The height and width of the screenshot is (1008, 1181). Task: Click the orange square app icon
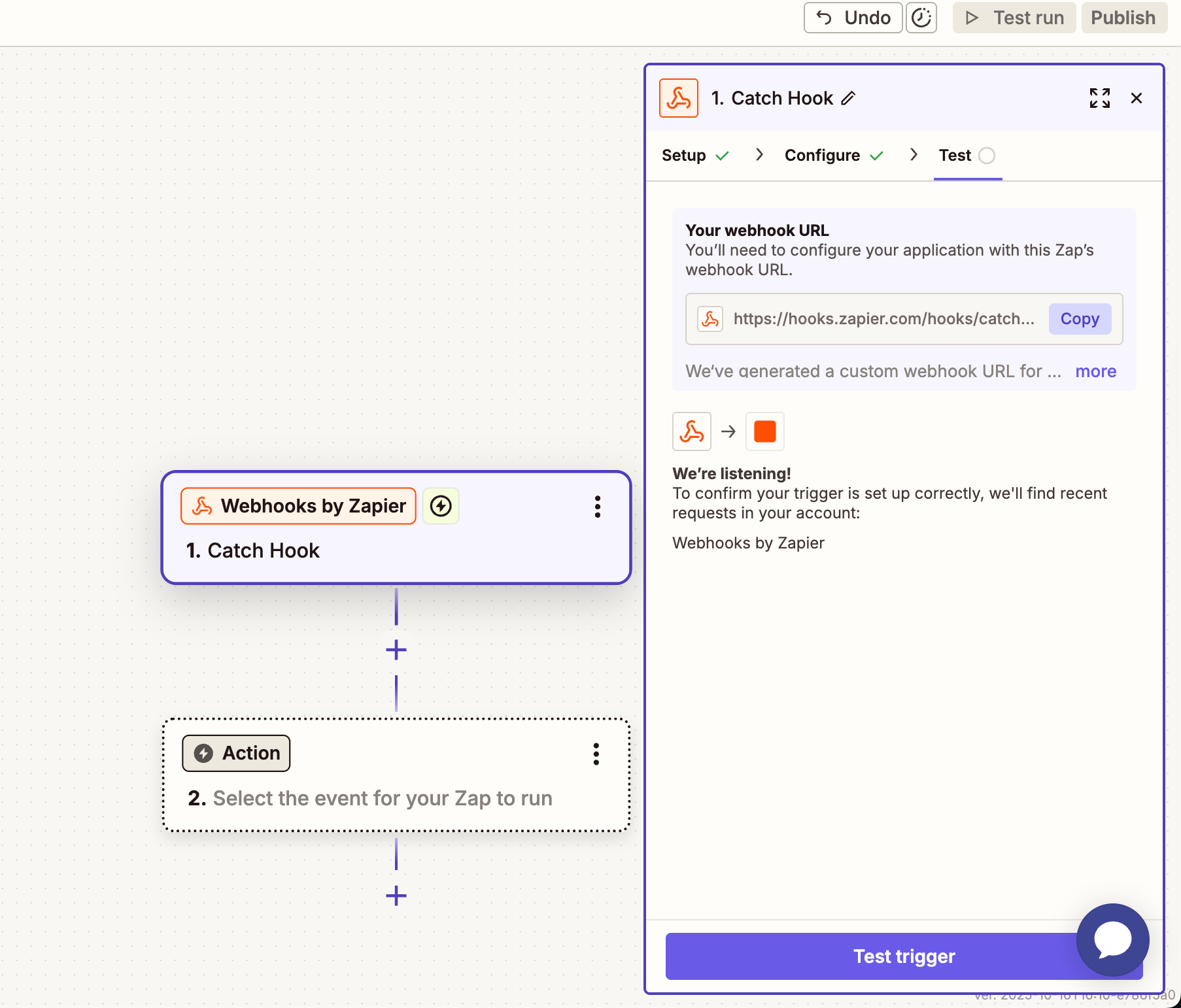click(765, 431)
